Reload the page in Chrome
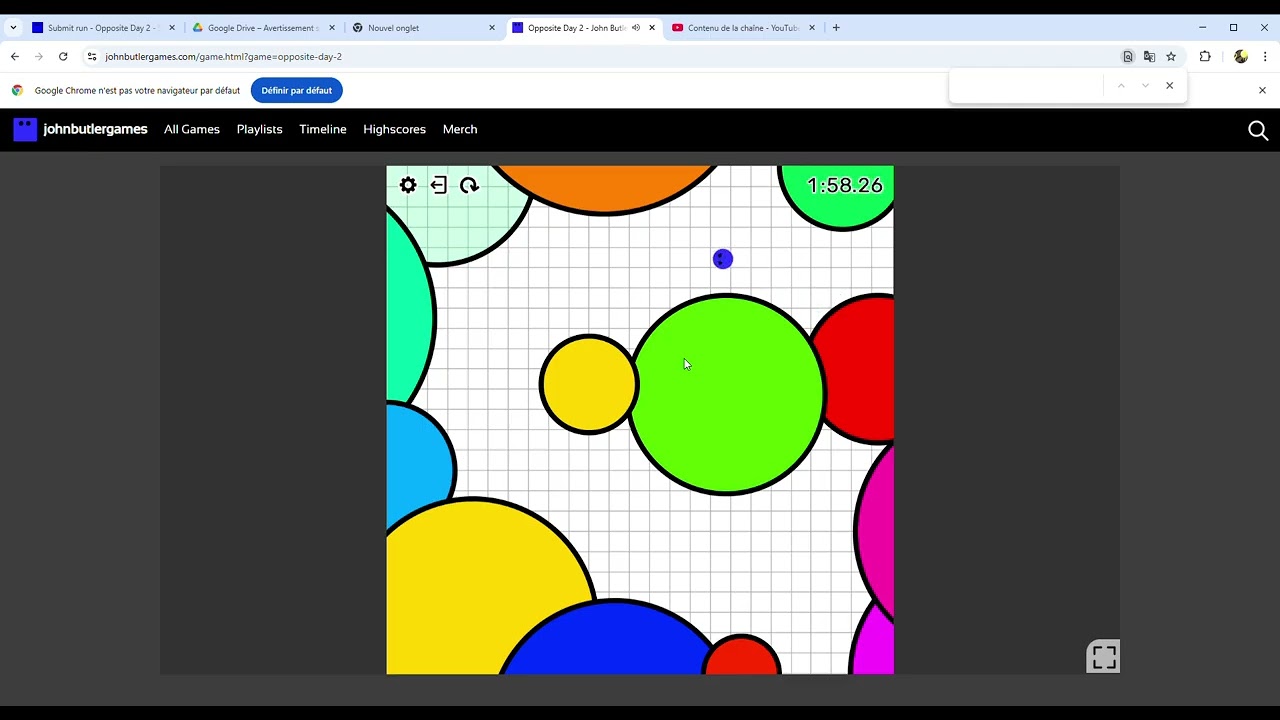The image size is (1280, 720). [x=63, y=57]
